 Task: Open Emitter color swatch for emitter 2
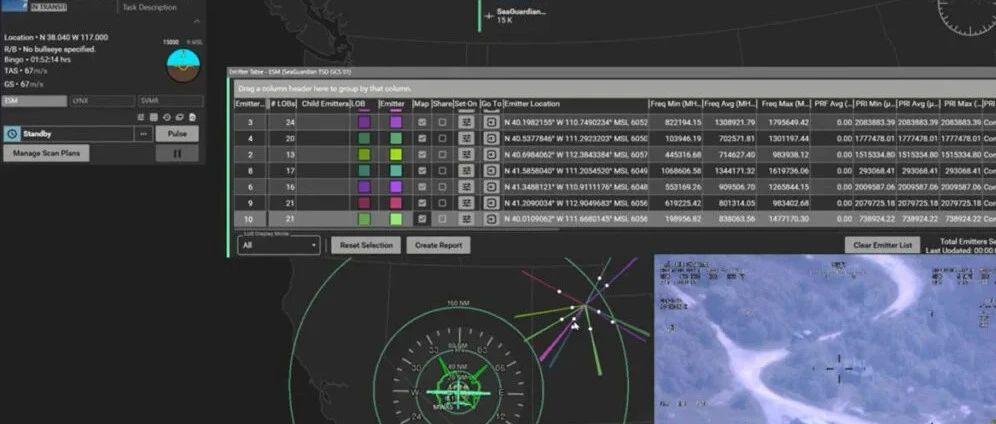(x=396, y=154)
